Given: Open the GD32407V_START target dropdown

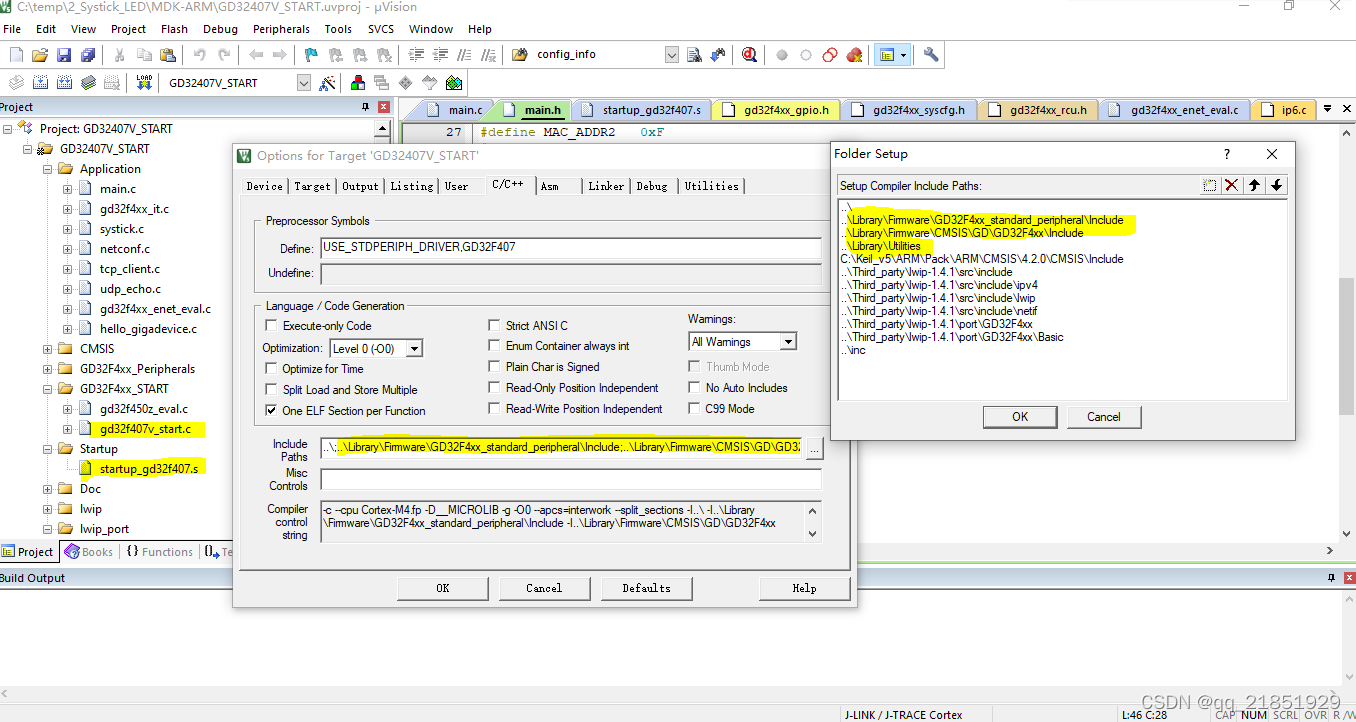Looking at the screenshot, I should pyautogui.click(x=304, y=83).
